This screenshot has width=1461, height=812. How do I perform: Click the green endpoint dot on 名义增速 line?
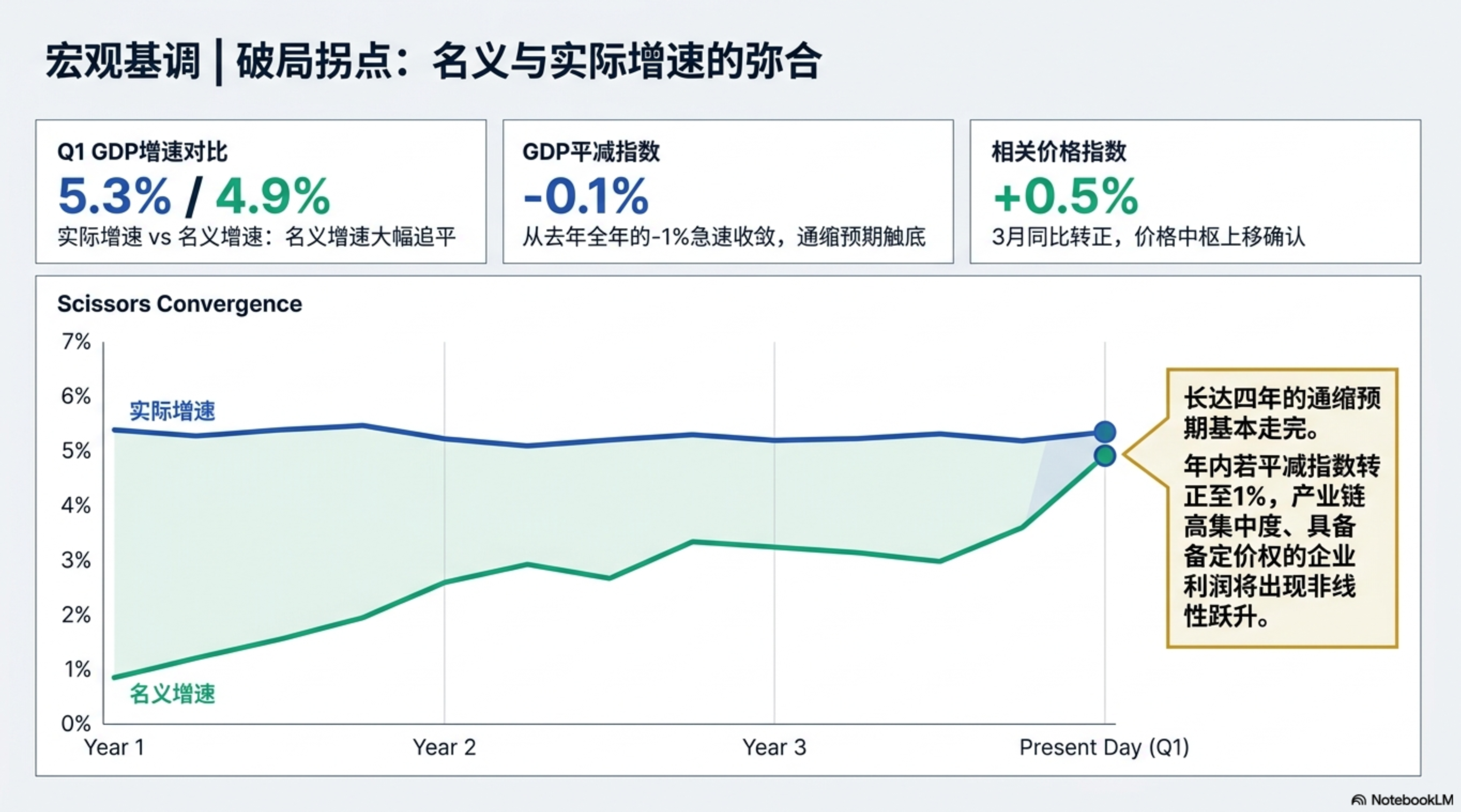coord(1105,455)
